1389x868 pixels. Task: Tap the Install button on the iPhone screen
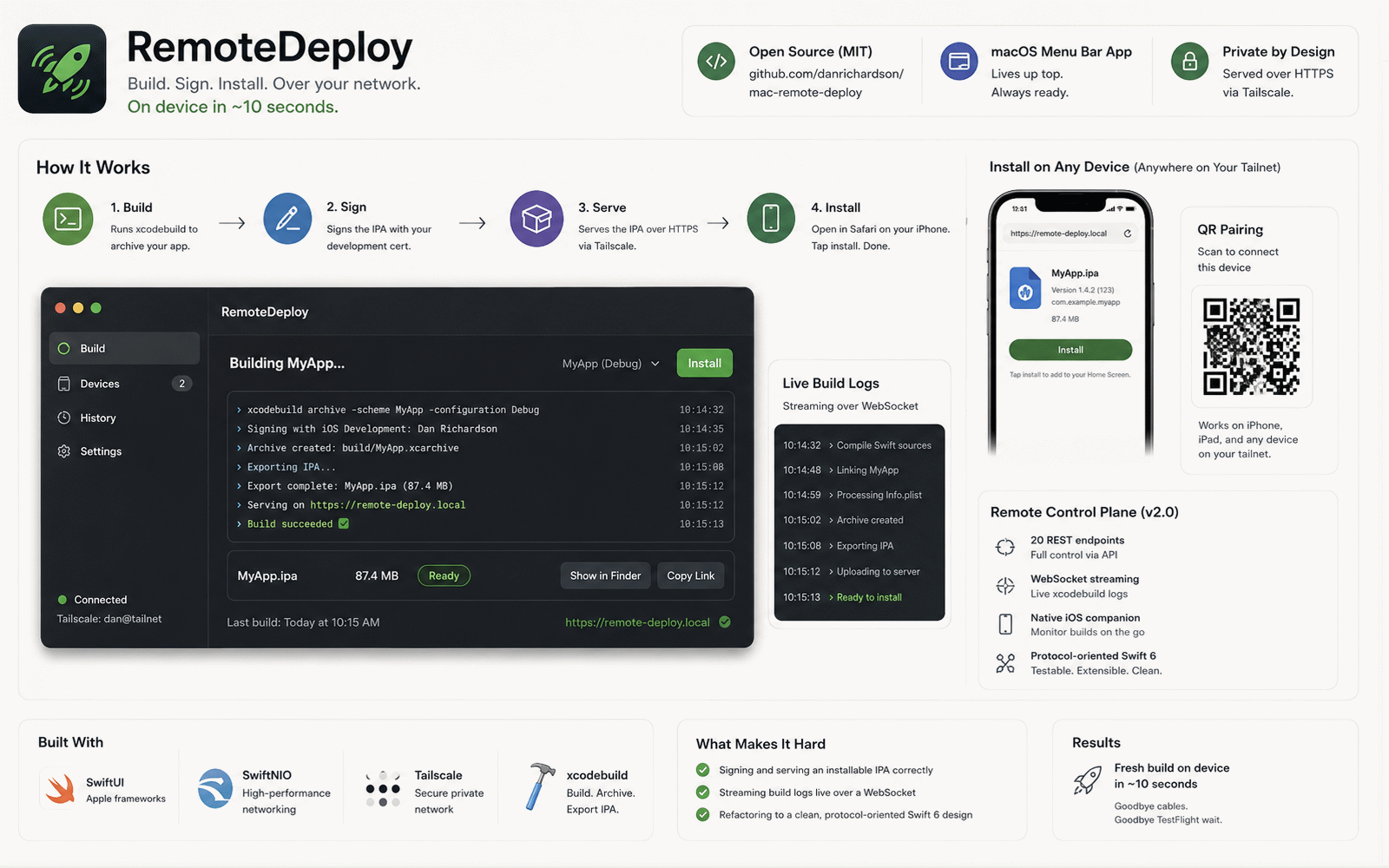1070,350
